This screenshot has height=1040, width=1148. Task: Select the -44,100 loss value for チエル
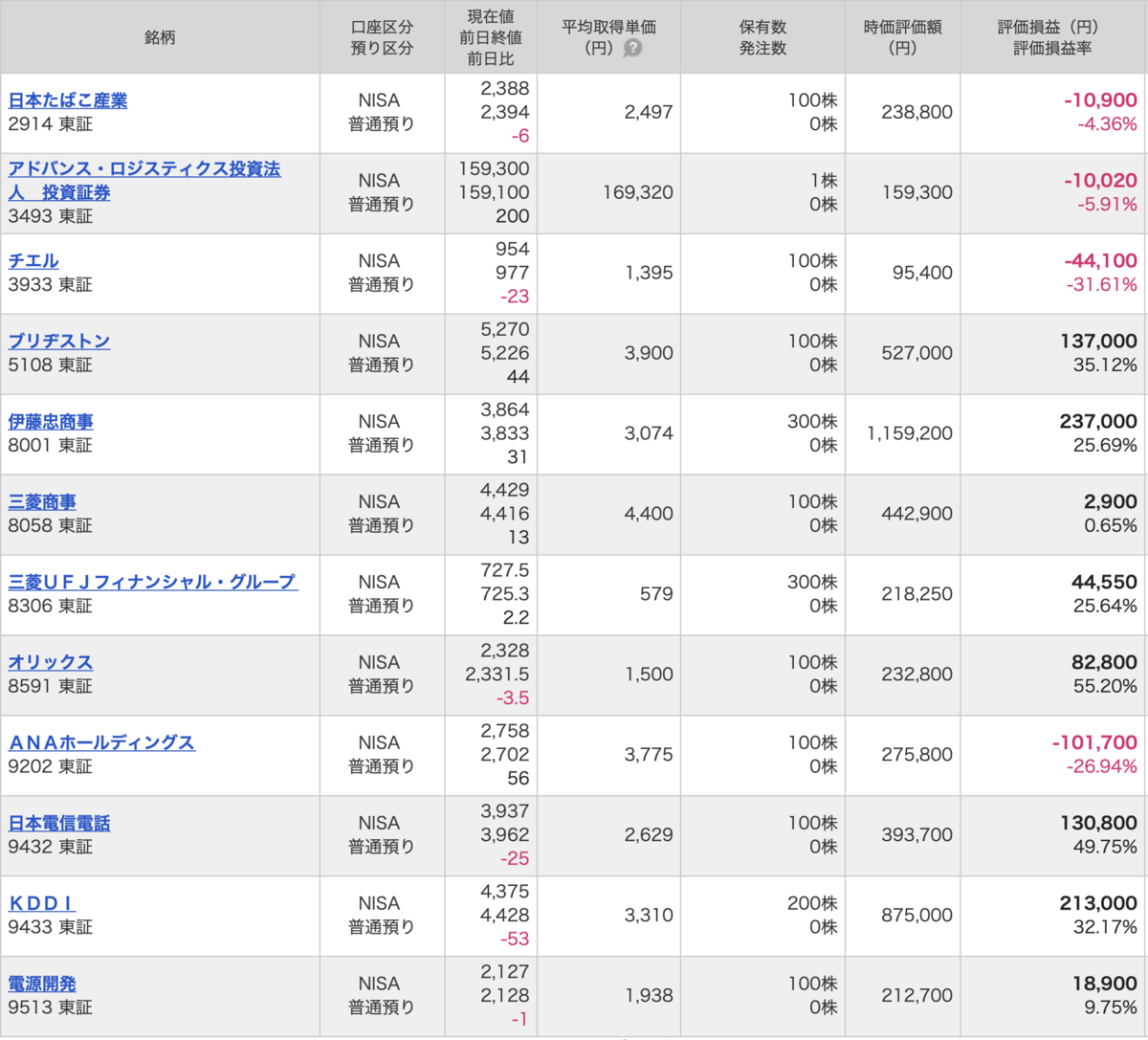tap(1100, 261)
